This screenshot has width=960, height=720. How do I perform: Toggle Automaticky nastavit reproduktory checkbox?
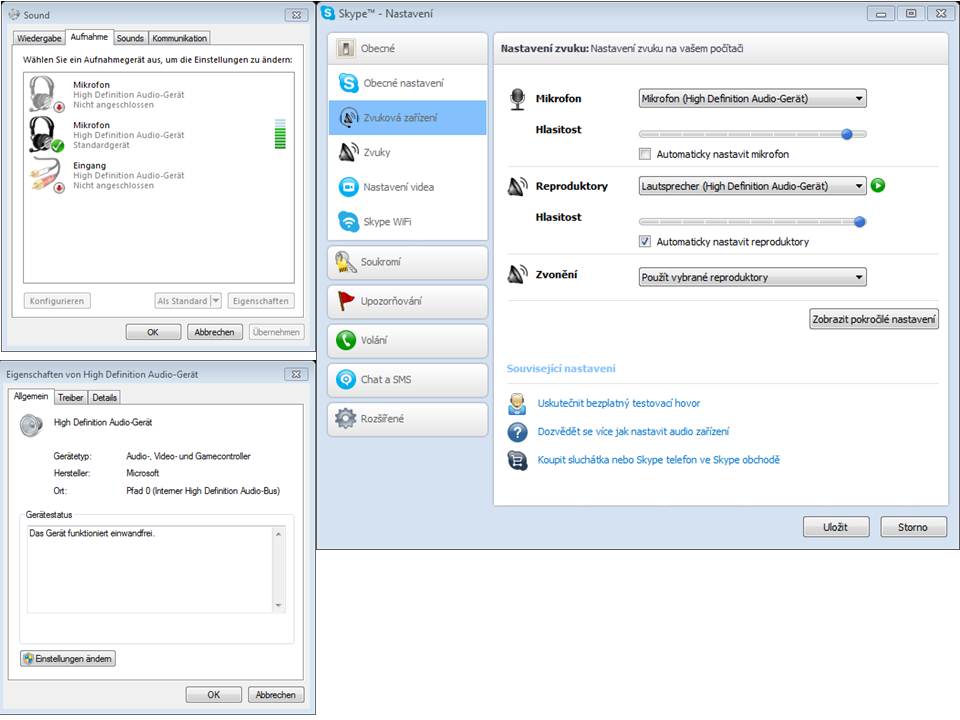pos(645,241)
